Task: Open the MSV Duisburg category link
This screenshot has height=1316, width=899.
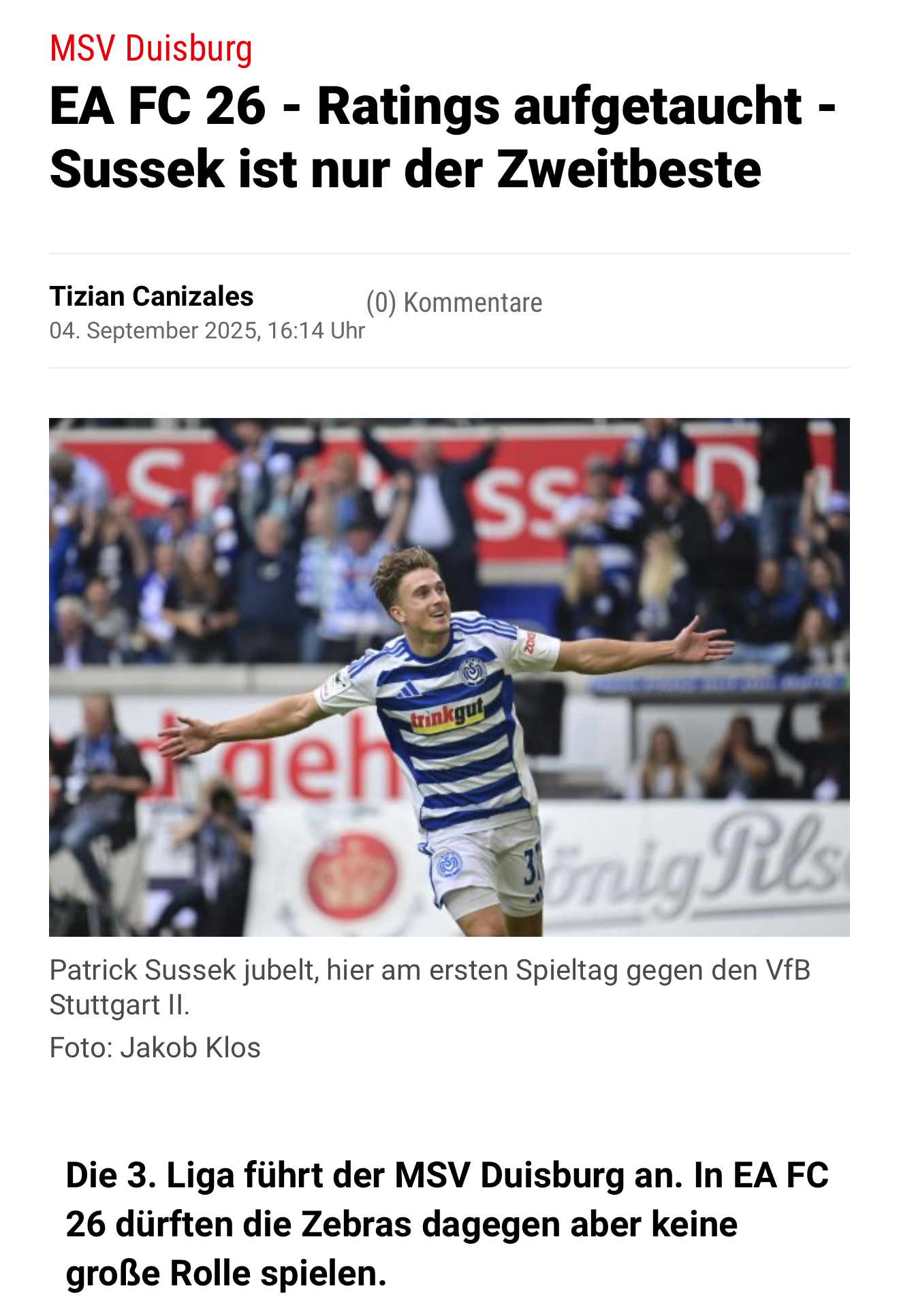Action: tap(151, 49)
